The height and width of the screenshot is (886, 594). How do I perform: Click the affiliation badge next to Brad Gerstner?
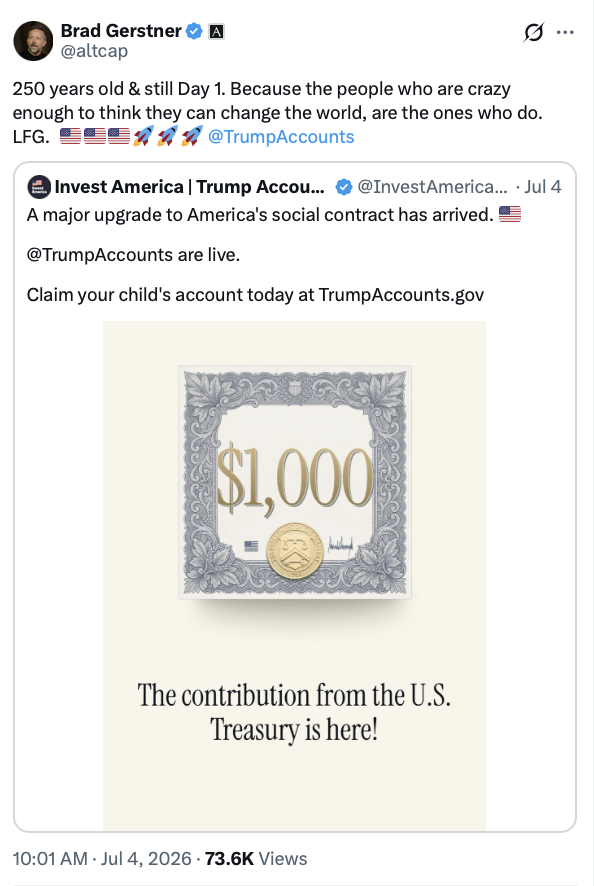point(216,32)
